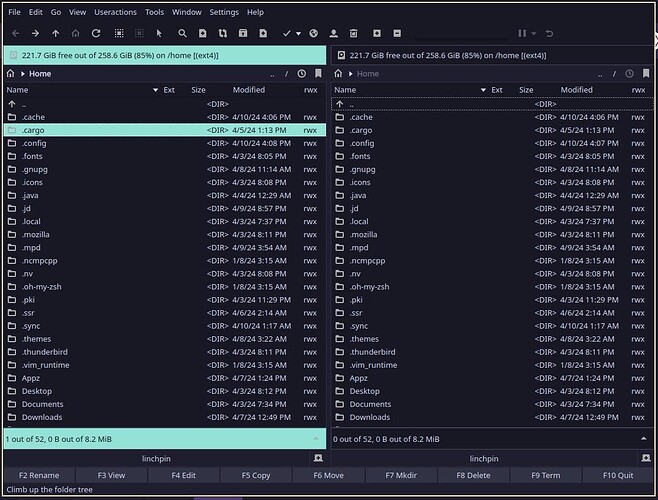Select the .mozilla folder in left panel

point(36,234)
